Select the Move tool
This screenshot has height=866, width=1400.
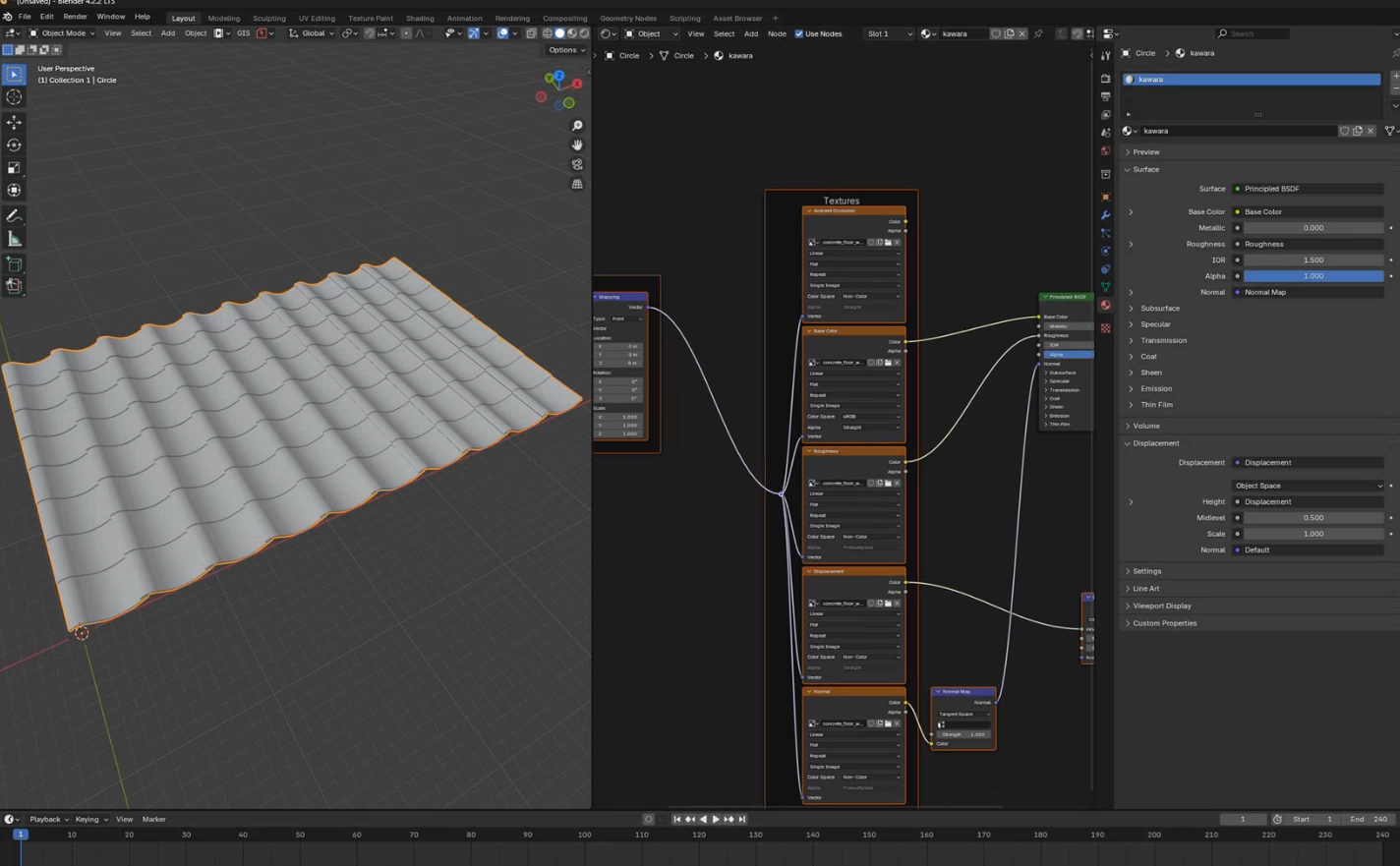point(14,123)
